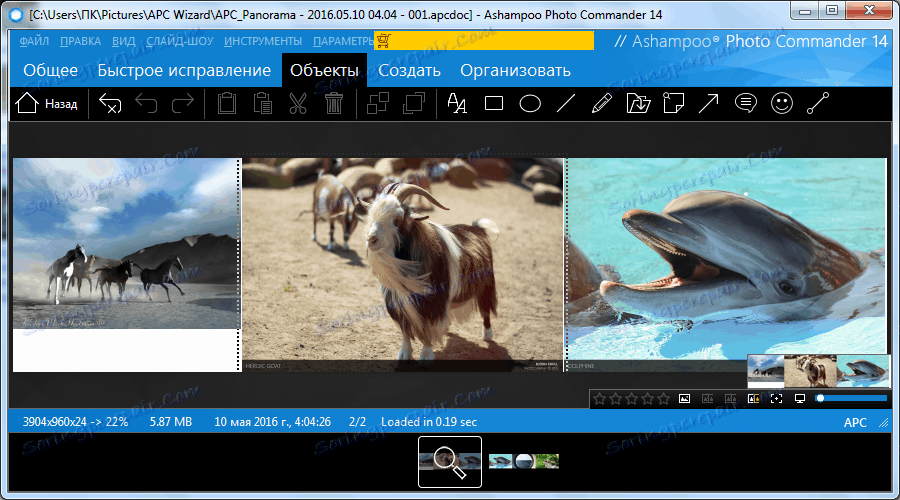Click the Назад text label
Viewport: 900px width, 500px height.
(x=61, y=104)
